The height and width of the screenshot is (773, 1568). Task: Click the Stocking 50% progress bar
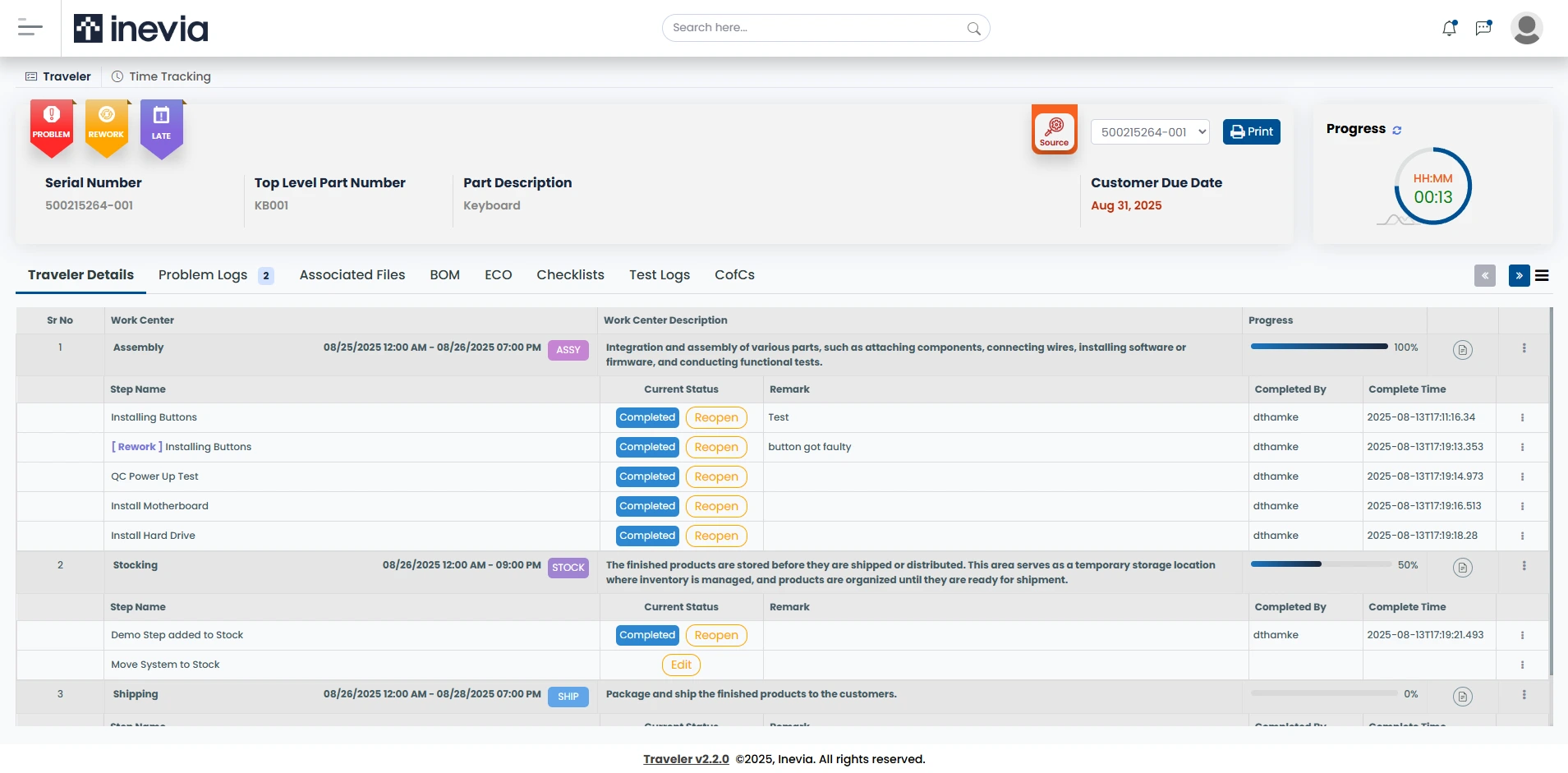[1321, 564]
